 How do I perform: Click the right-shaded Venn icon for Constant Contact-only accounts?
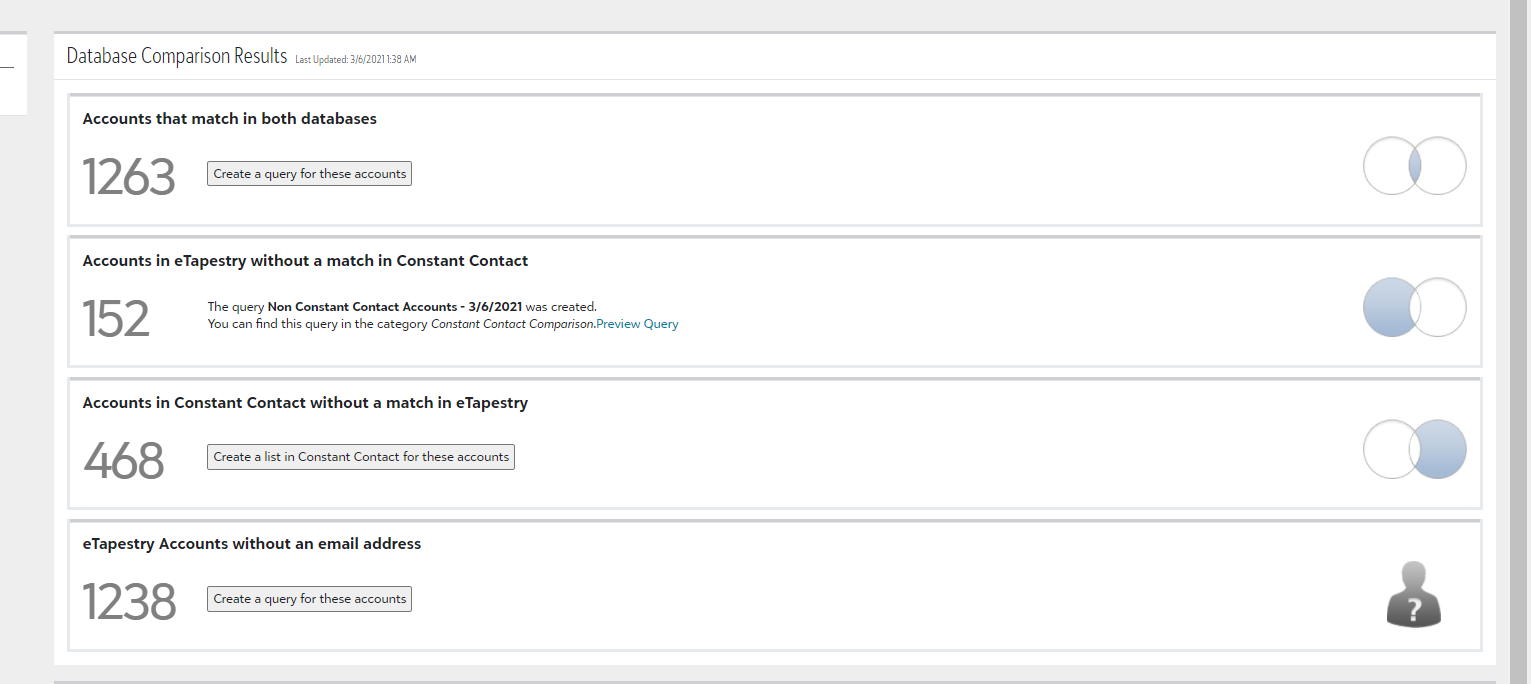pyautogui.click(x=1414, y=449)
